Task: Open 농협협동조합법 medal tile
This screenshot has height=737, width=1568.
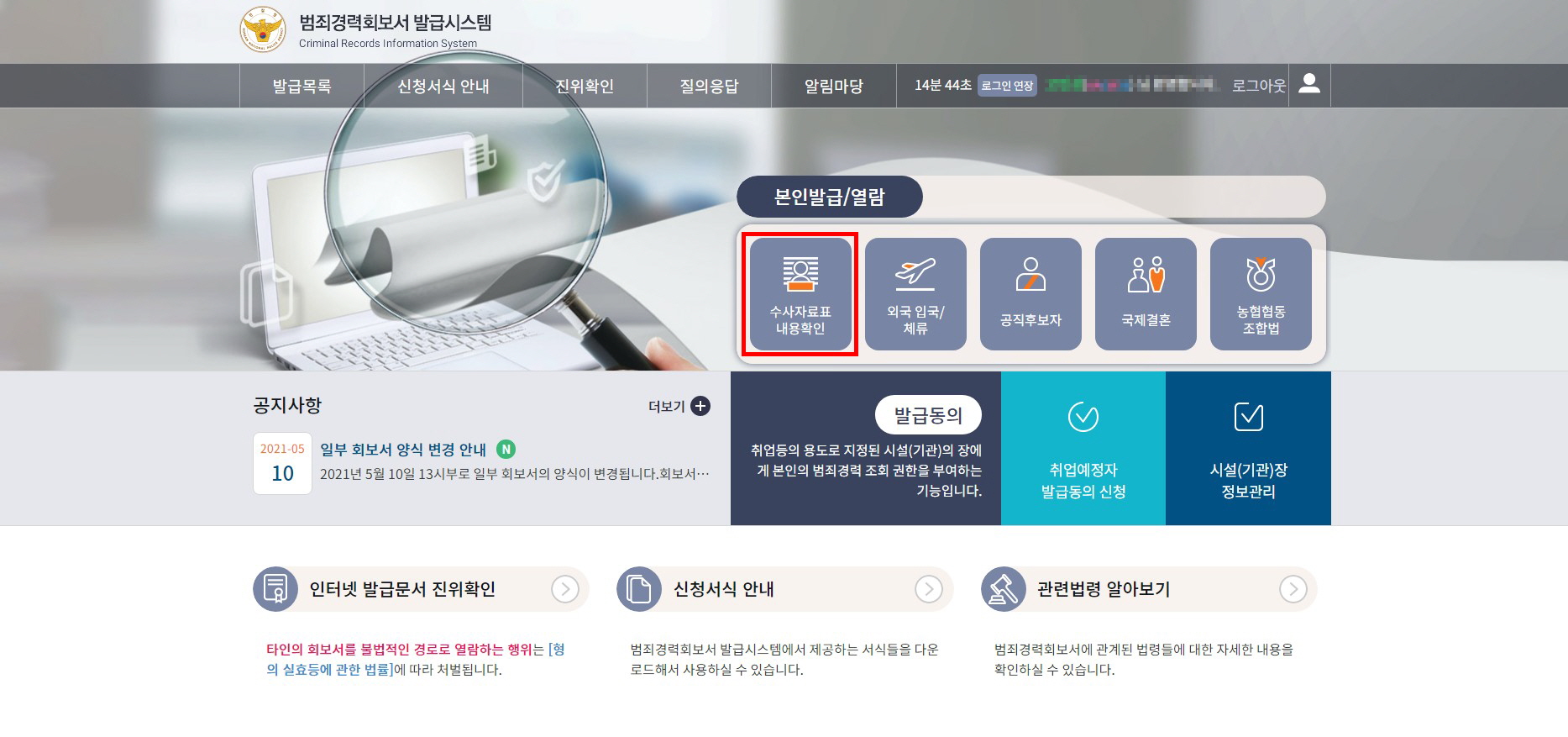Action: (1261, 294)
